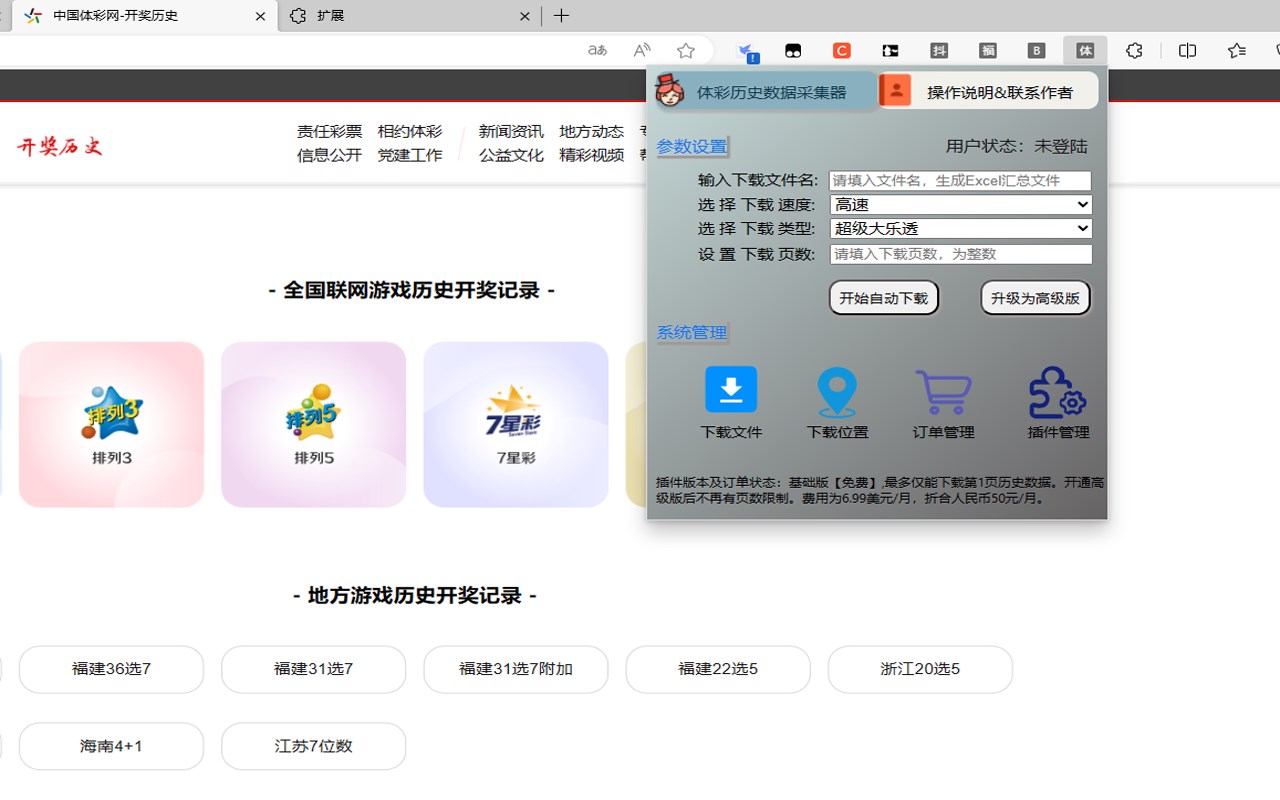Focus the 设置下载页数 input field

961,254
